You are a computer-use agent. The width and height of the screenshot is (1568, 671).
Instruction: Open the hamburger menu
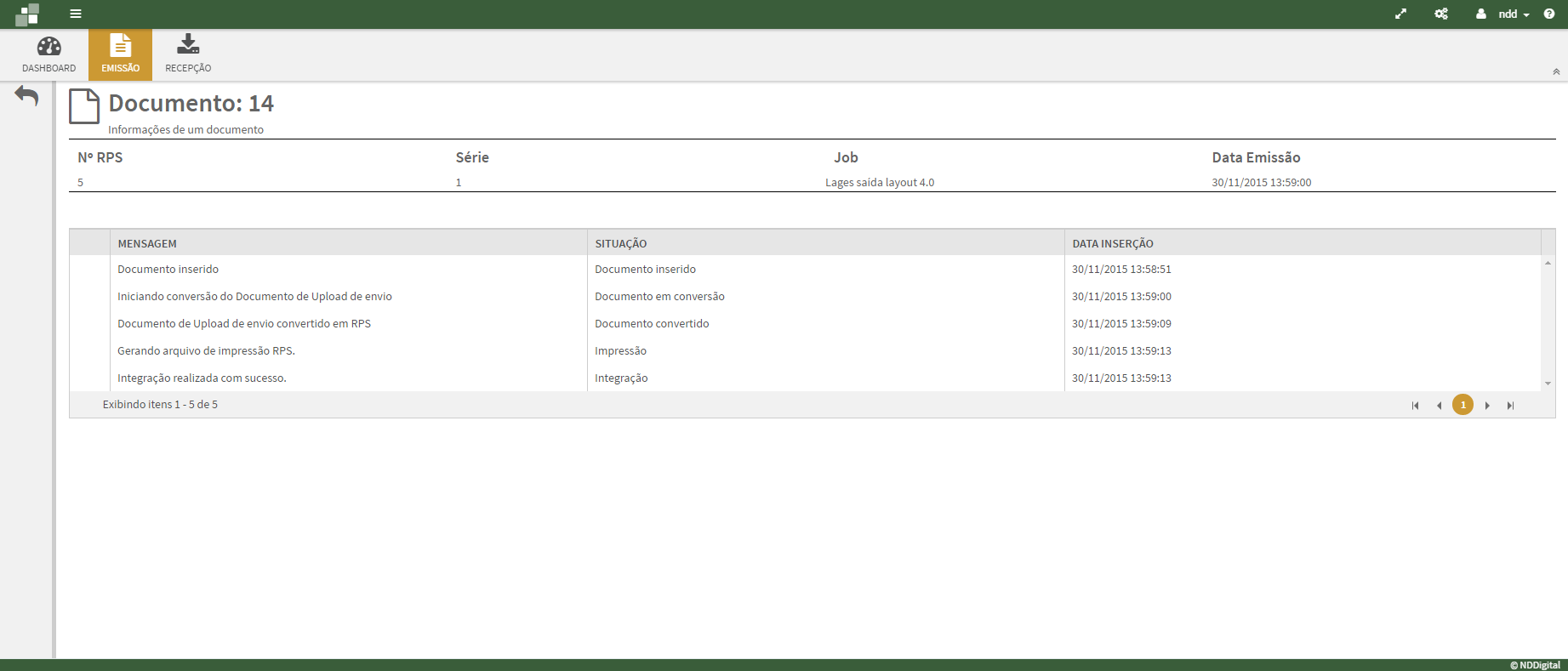point(76,14)
